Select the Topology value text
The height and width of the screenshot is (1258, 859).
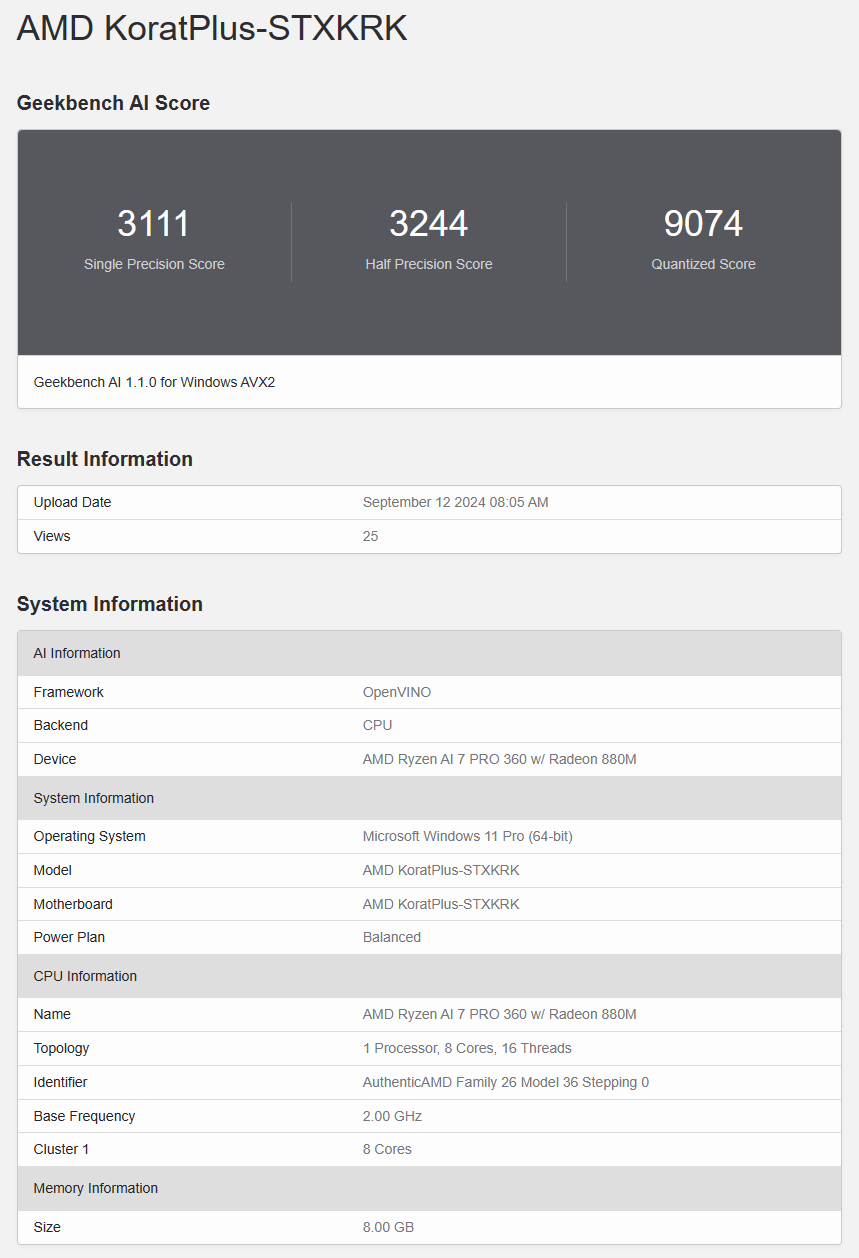[x=467, y=1048]
